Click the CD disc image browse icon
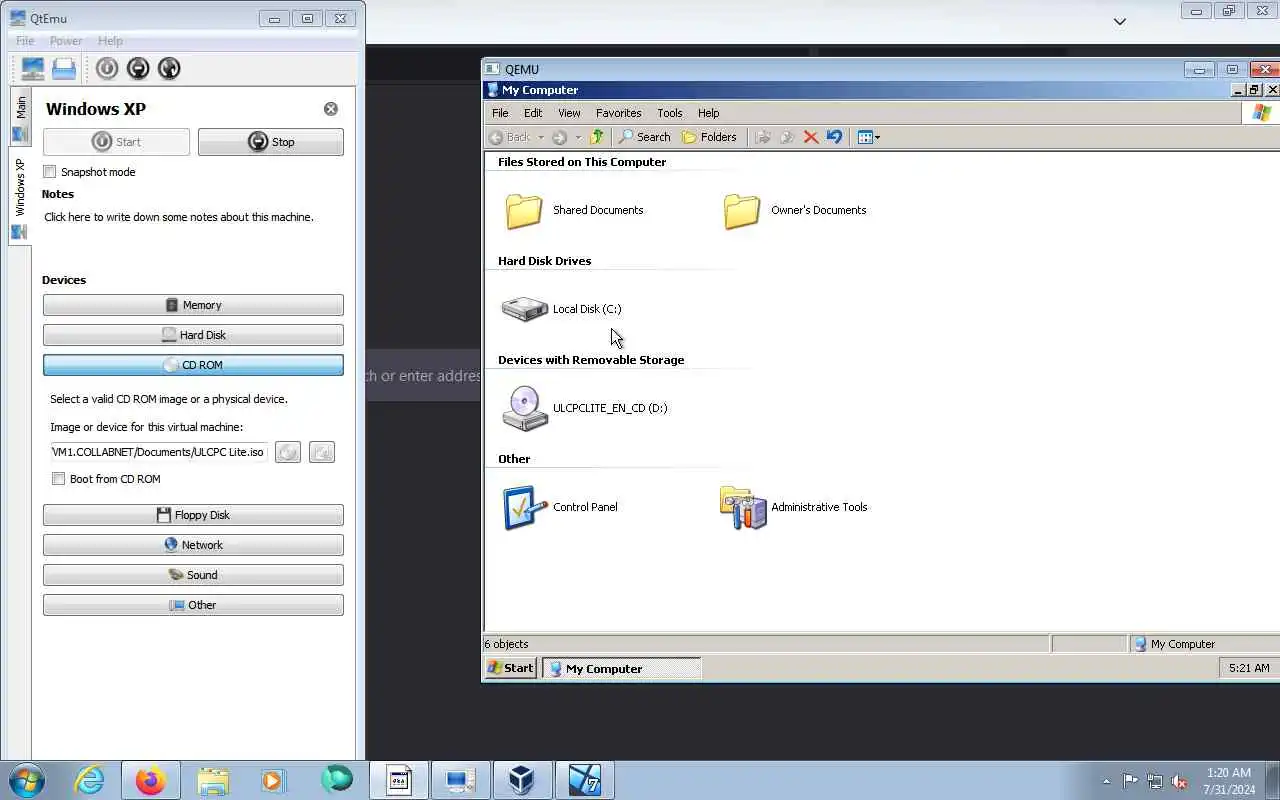1280x800 pixels. (x=288, y=452)
